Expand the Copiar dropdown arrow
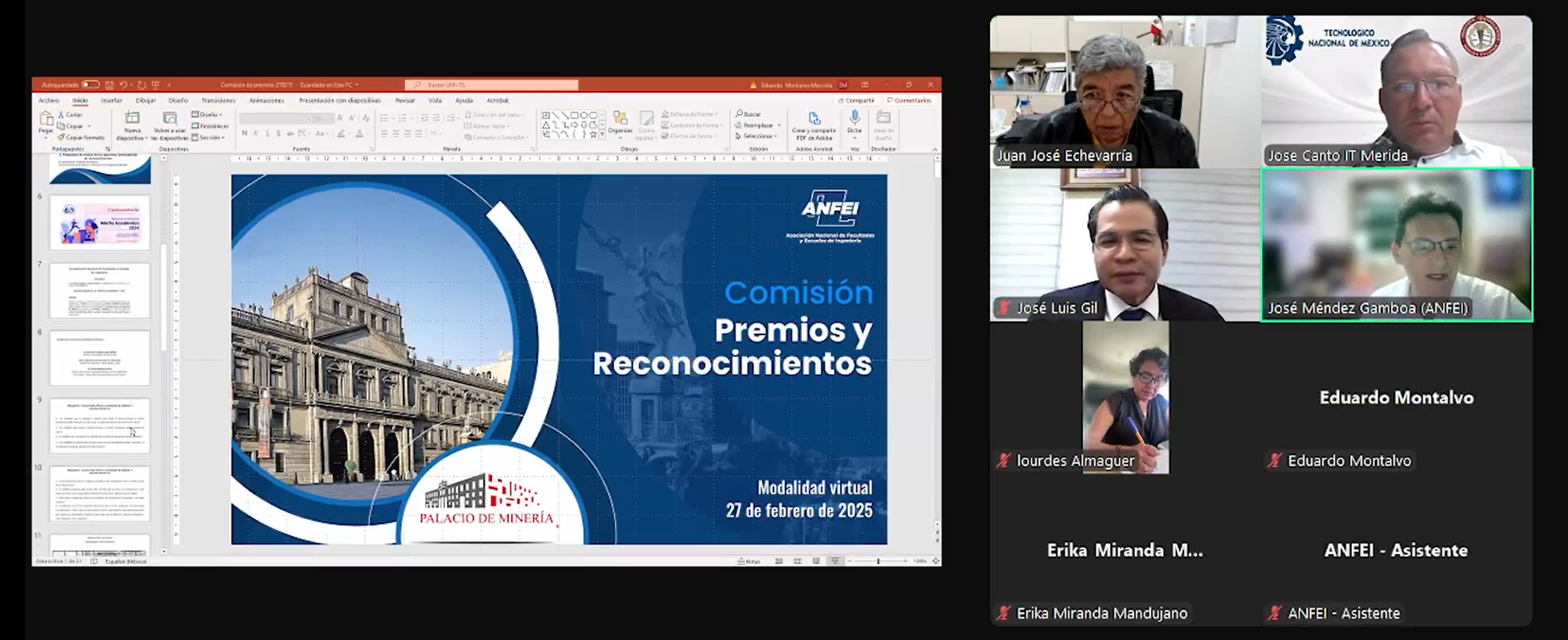Image resolution: width=1568 pixels, height=640 pixels. pos(89,126)
